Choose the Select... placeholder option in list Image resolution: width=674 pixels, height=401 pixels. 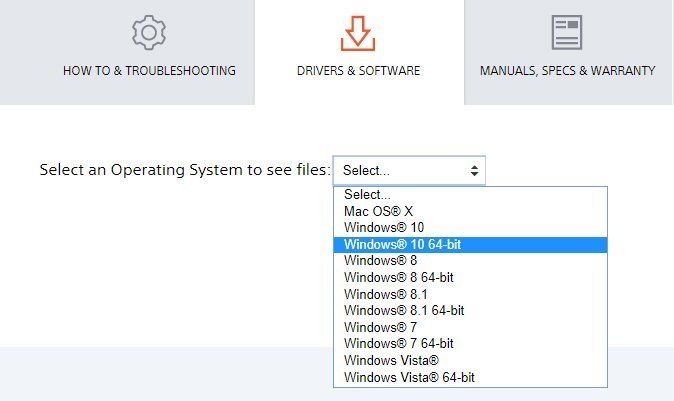coord(470,195)
